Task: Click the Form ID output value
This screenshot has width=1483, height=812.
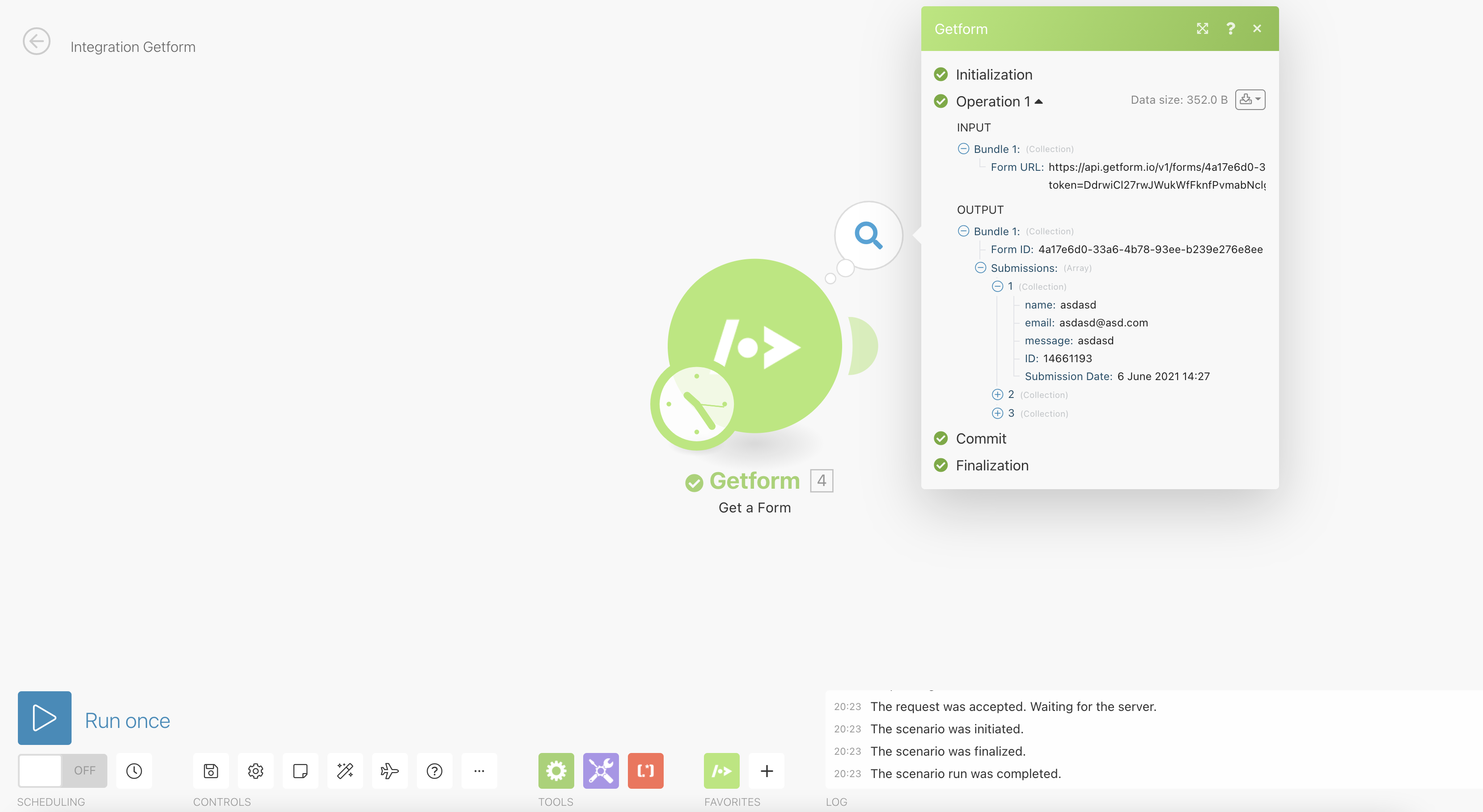Action: tap(1150, 249)
